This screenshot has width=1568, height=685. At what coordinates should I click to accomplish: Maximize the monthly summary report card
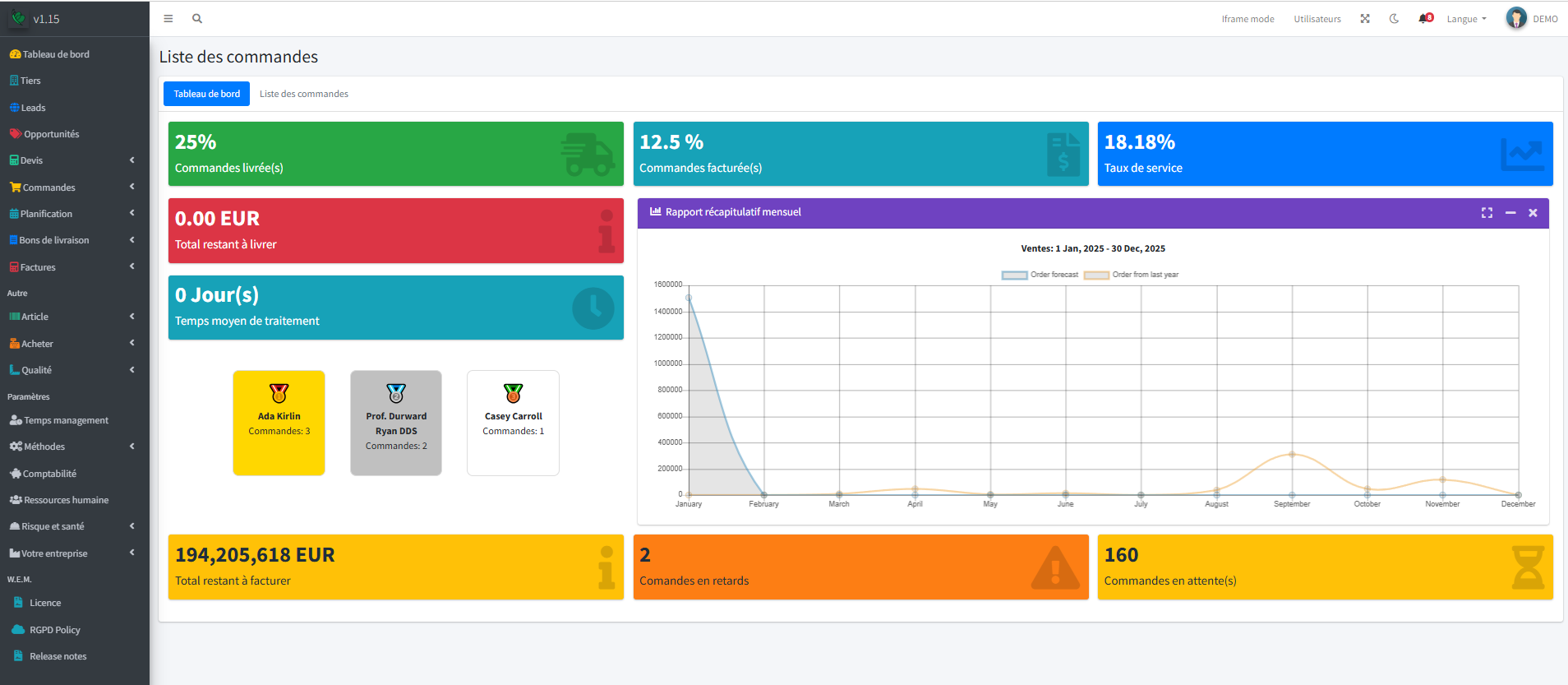click(1487, 213)
